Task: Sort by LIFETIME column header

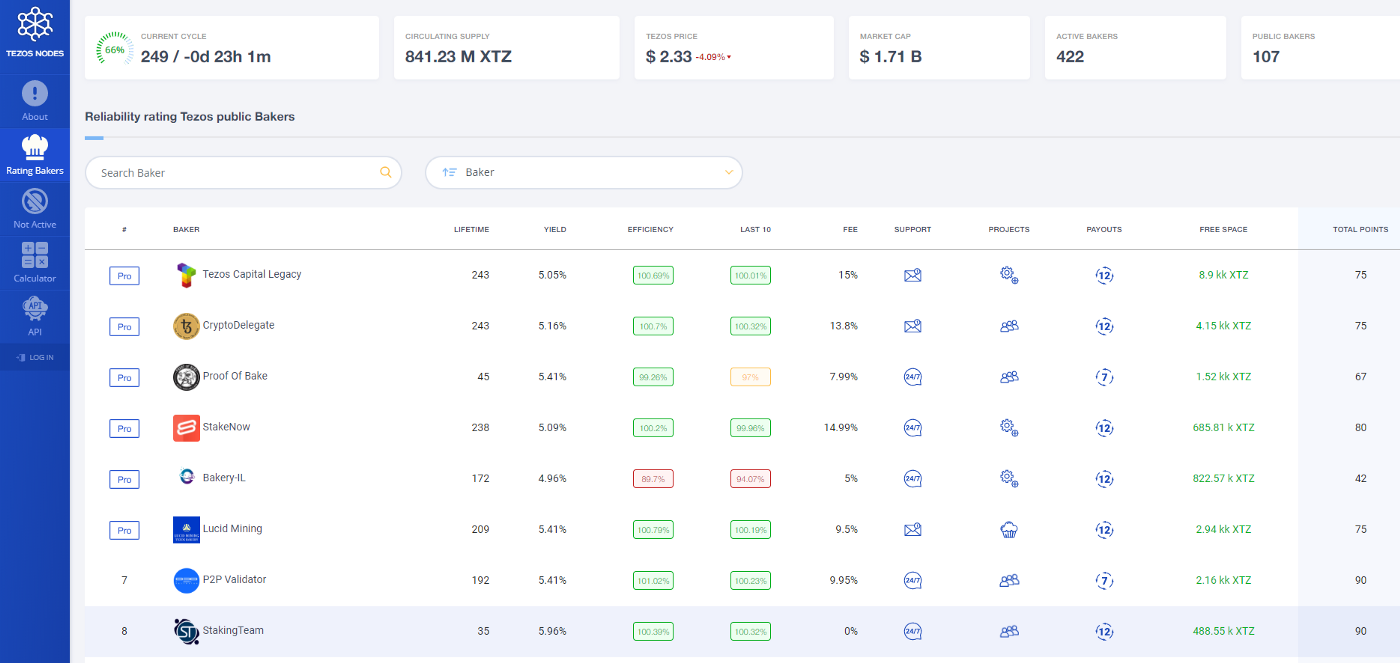Action: (471, 229)
